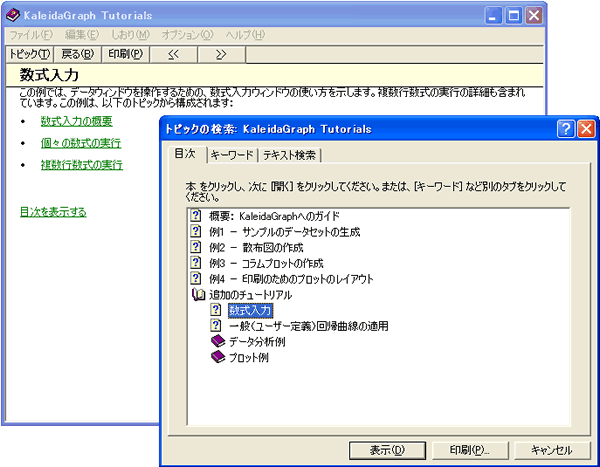The image size is (600, 467).
Task: Click the question mark help button in the dialog title bar
Action: [566, 129]
